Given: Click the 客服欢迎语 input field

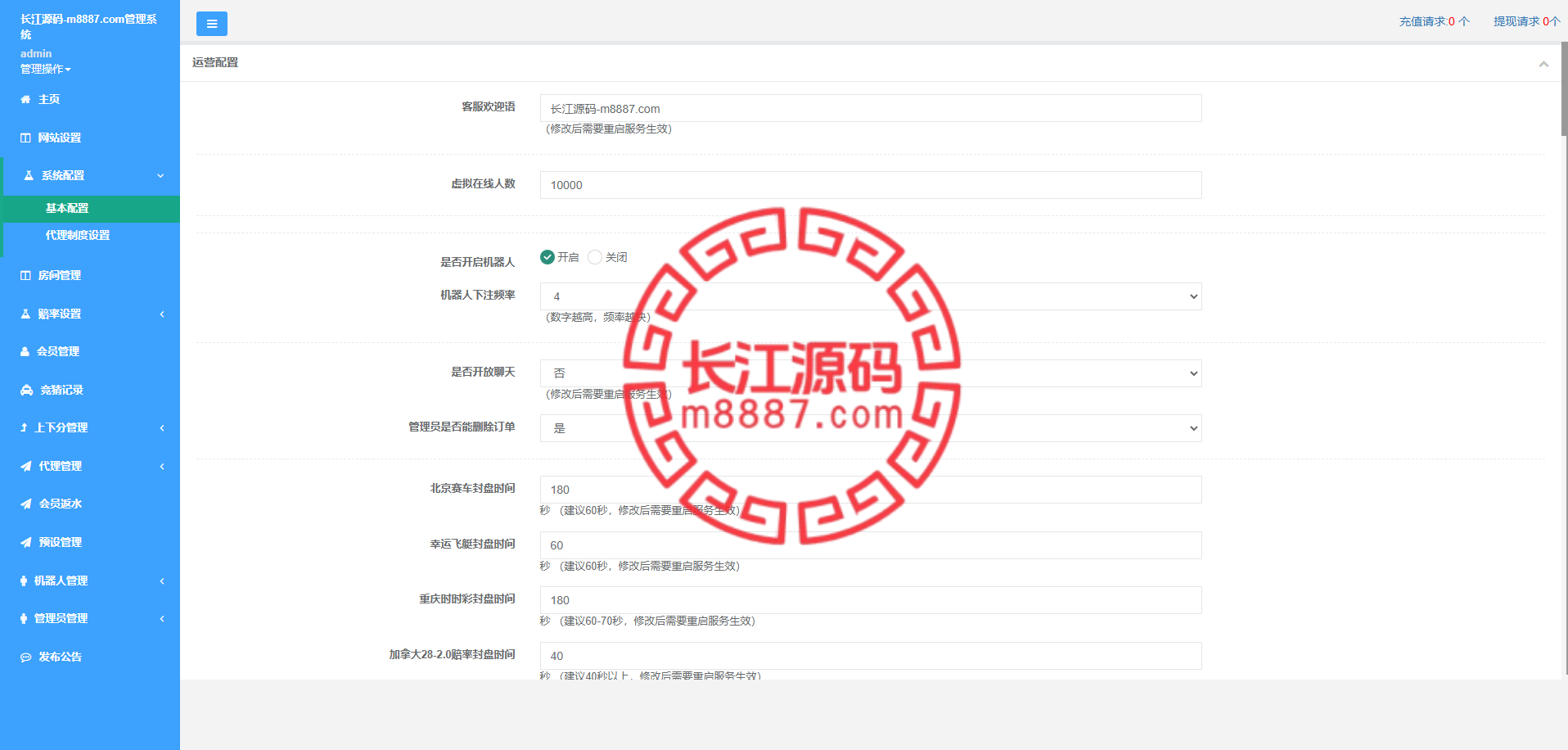Looking at the screenshot, I should coord(871,108).
